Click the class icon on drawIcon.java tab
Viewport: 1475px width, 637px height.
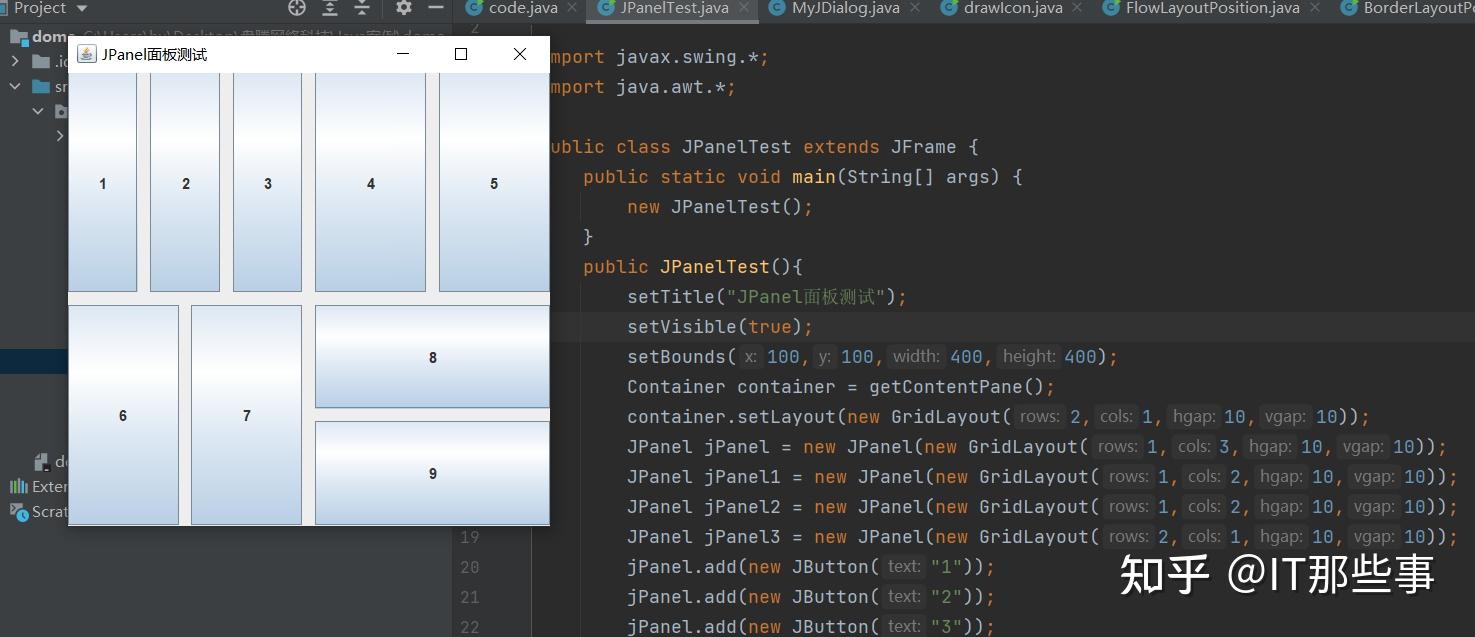pyautogui.click(x=948, y=10)
